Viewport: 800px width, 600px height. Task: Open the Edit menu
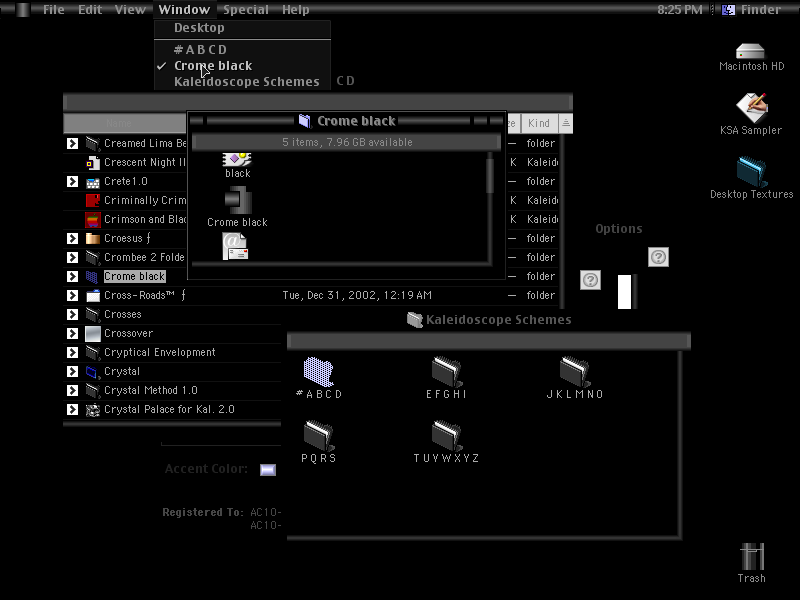[x=90, y=10]
